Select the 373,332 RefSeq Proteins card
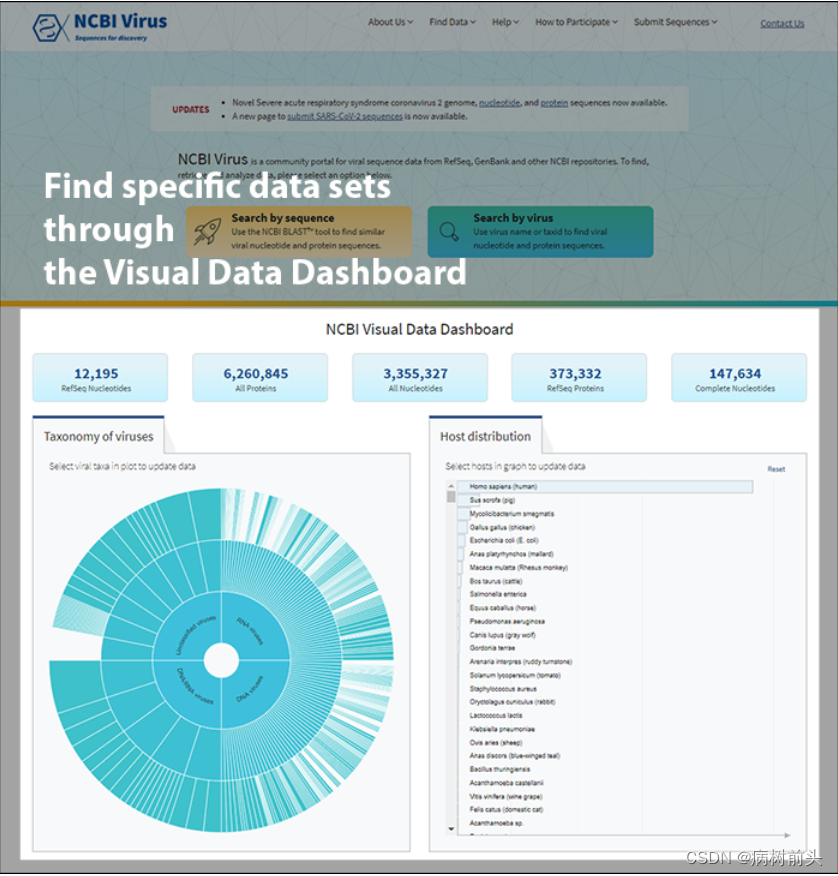 [x=579, y=378]
